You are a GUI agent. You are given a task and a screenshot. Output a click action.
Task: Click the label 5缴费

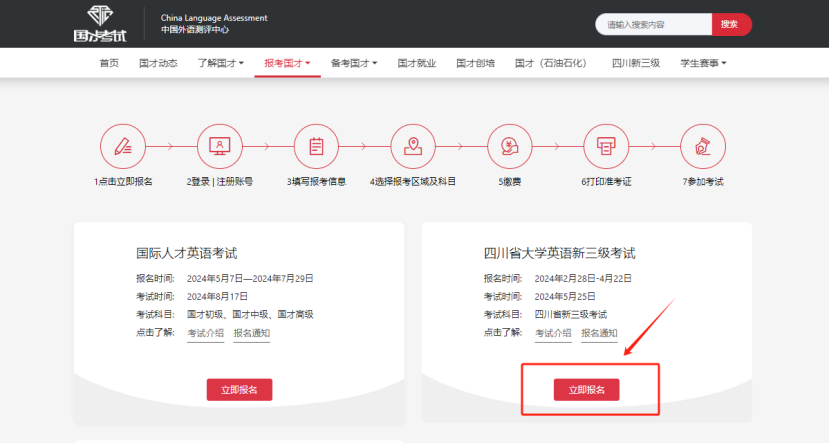[509, 182]
